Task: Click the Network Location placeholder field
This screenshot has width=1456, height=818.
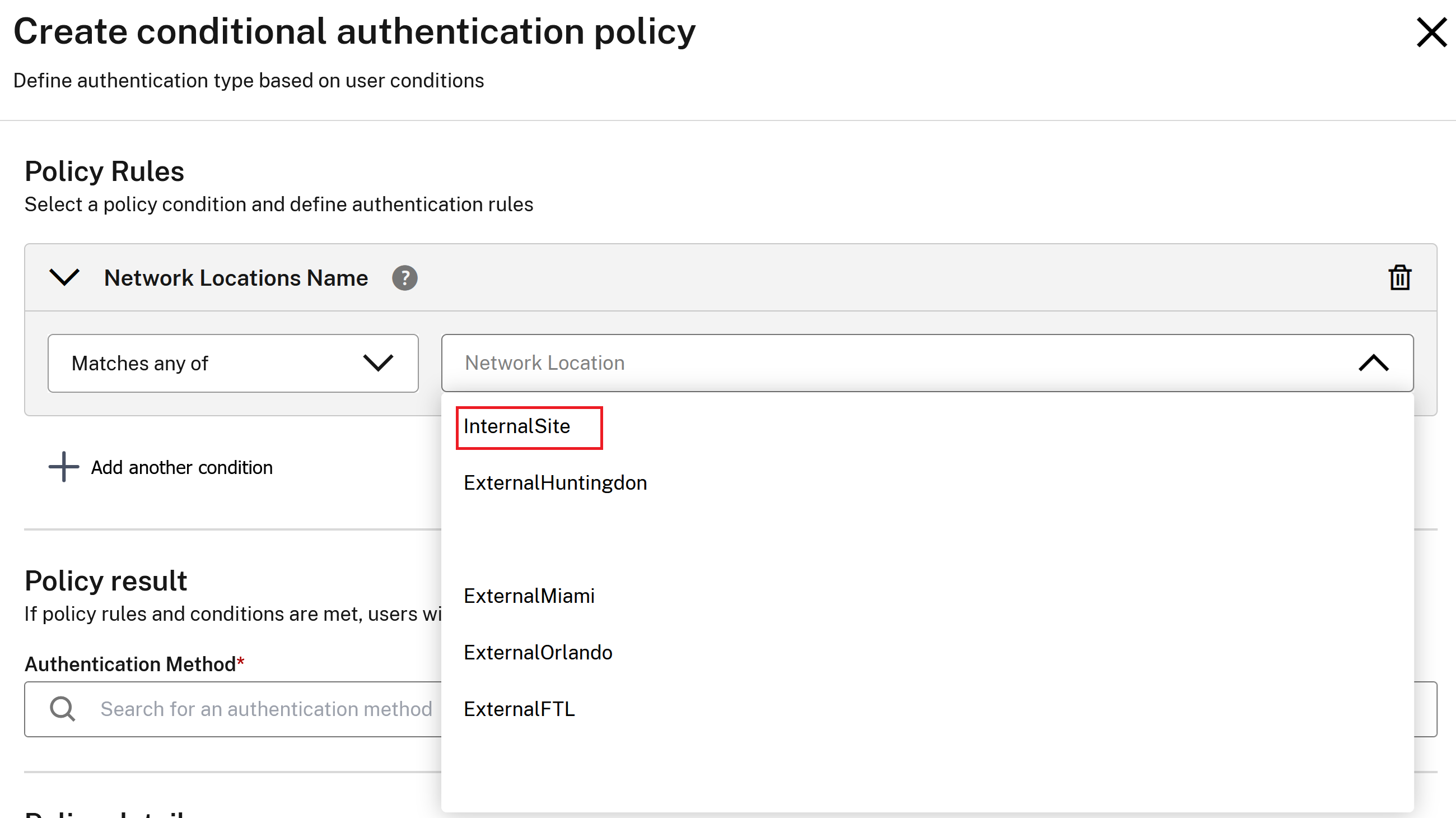Action: click(x=544, y=363)
